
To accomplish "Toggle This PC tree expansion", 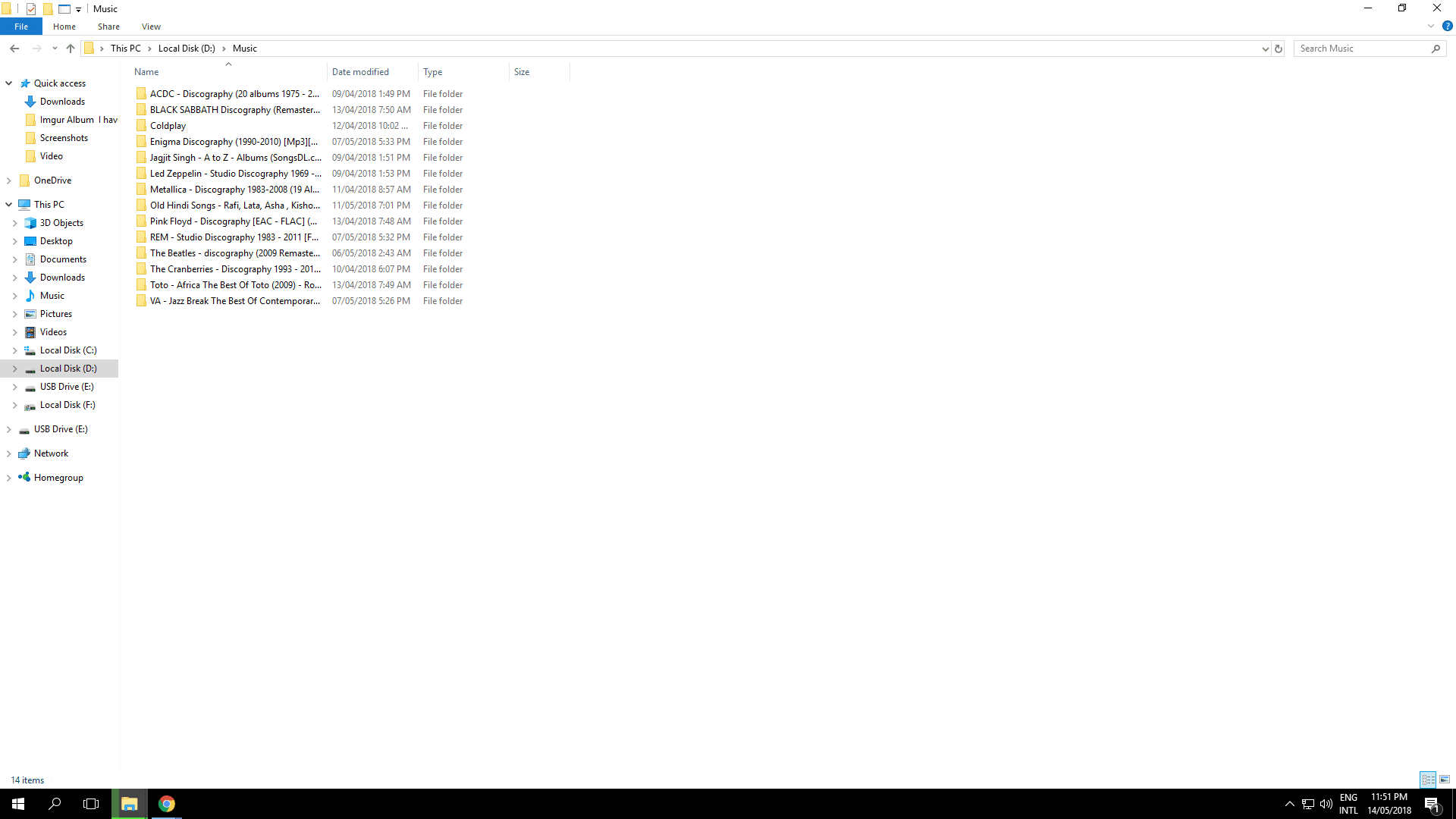I will [x=8, y=204].
